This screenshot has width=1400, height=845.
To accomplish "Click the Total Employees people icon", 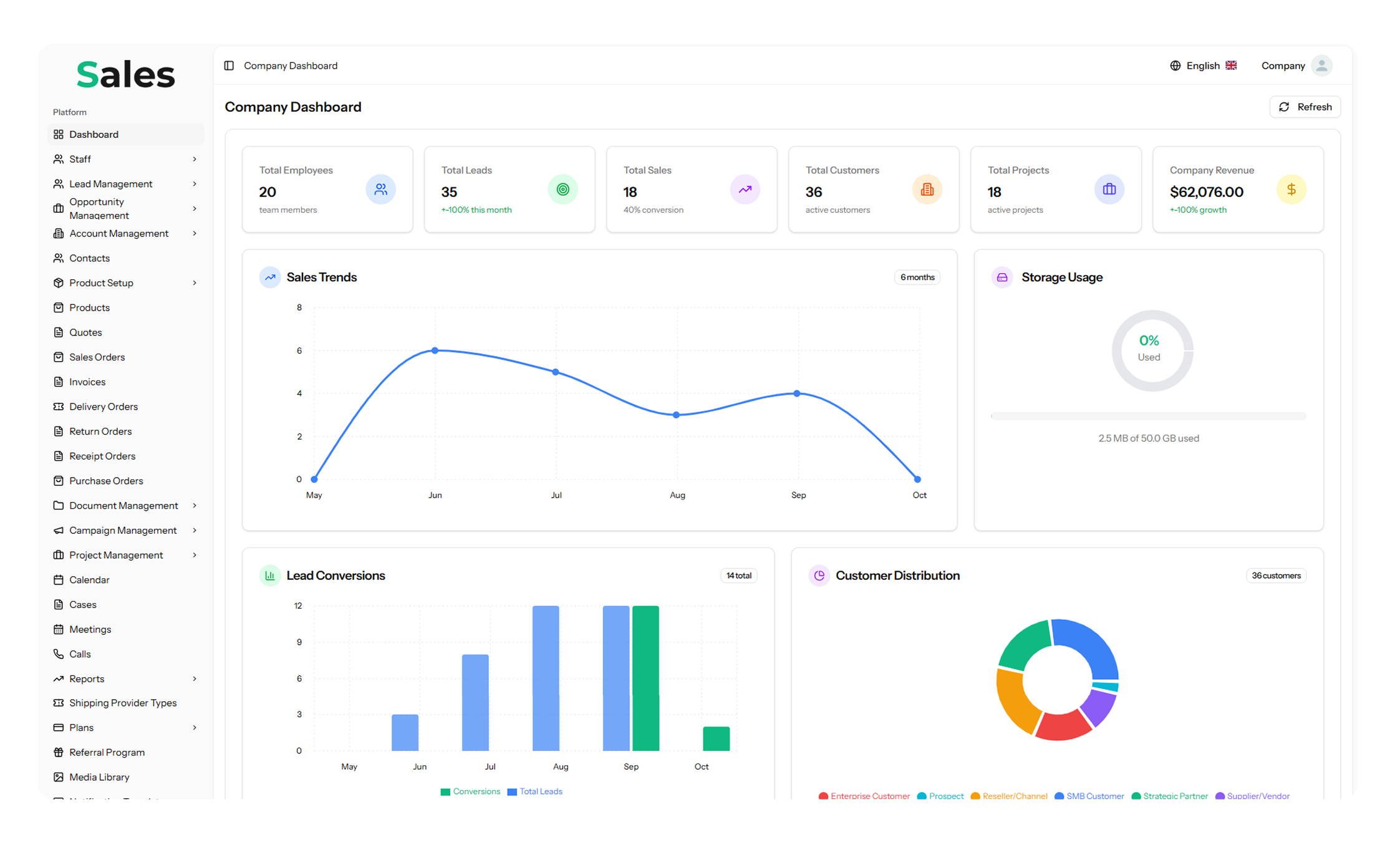I will tap(380, 190).
